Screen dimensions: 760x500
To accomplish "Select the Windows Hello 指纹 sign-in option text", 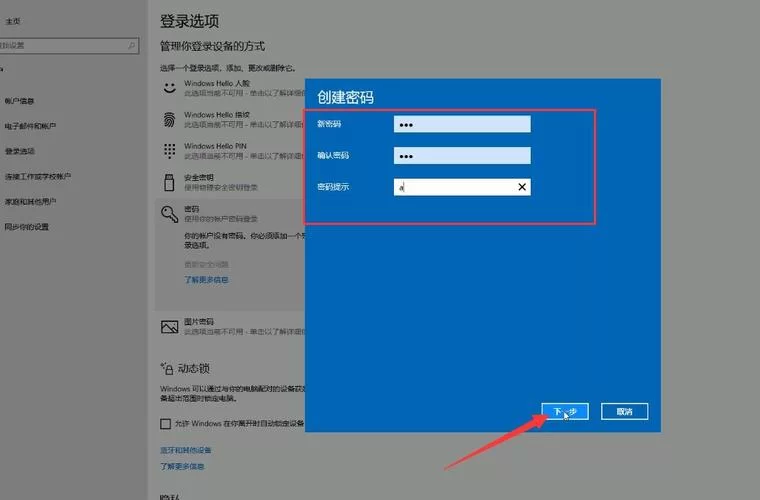I will pyautogui.click(x=217, y=115).
